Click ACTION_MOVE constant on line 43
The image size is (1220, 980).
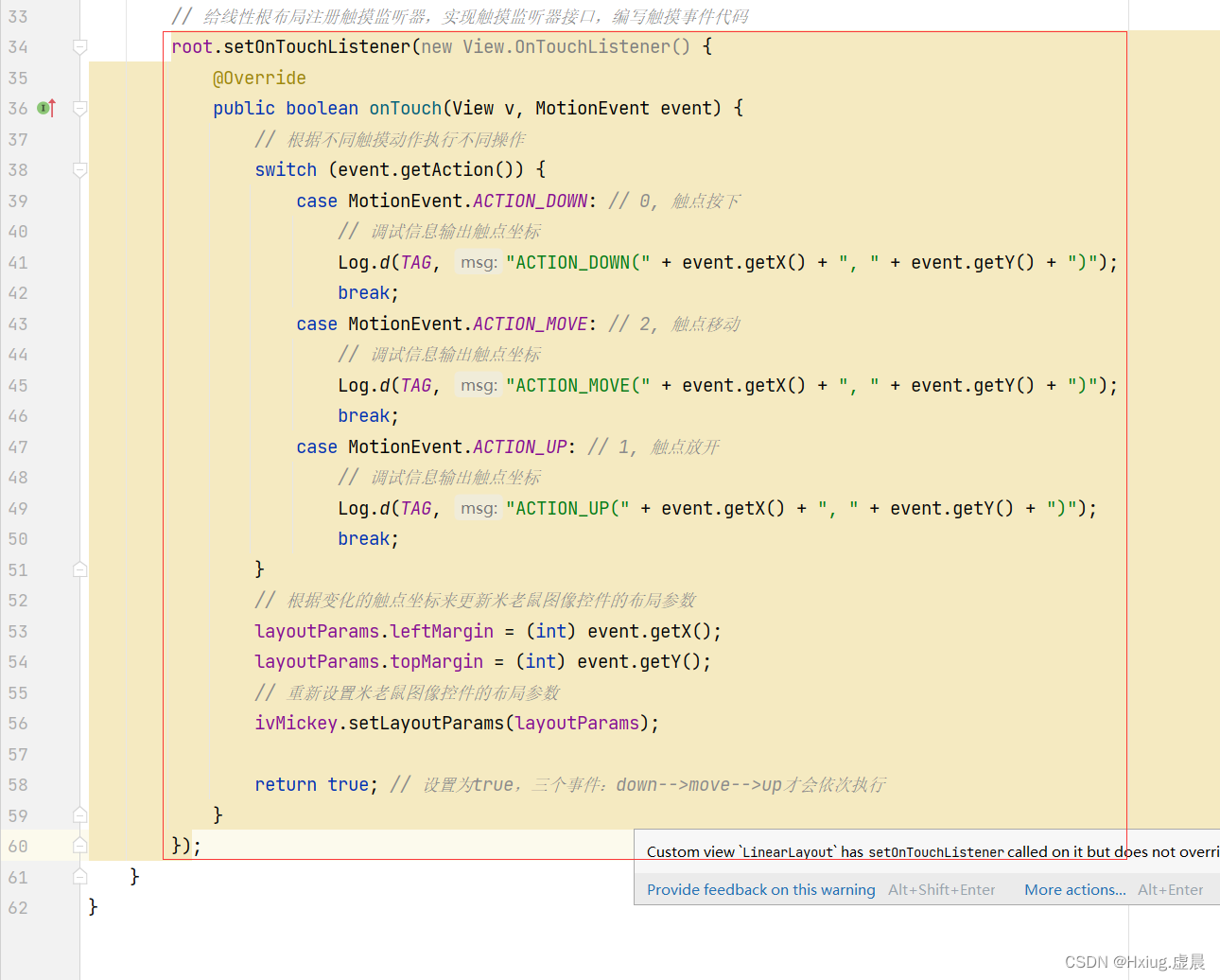coord(530,324)
